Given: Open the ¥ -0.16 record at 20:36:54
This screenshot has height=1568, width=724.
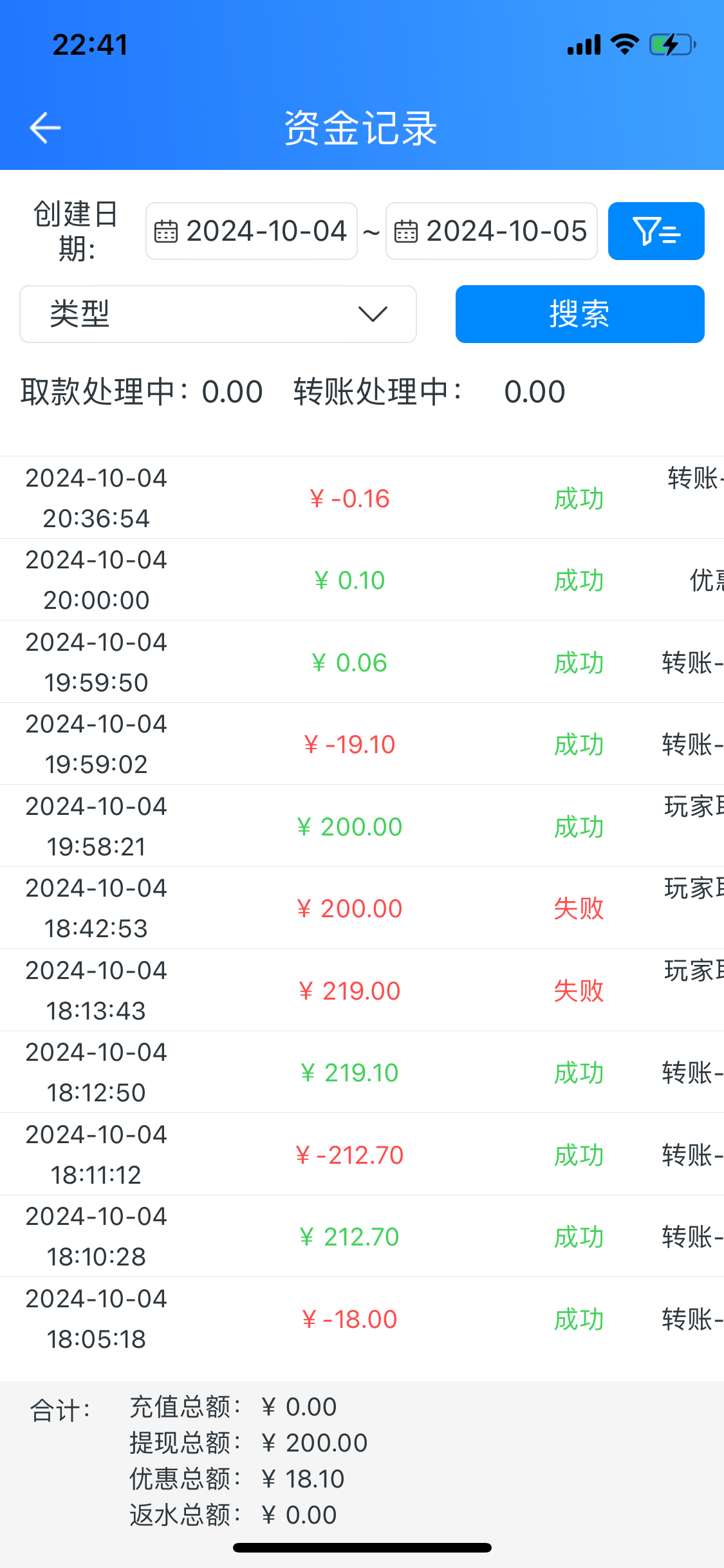Looking at the screenshot, I should [349, 498].
